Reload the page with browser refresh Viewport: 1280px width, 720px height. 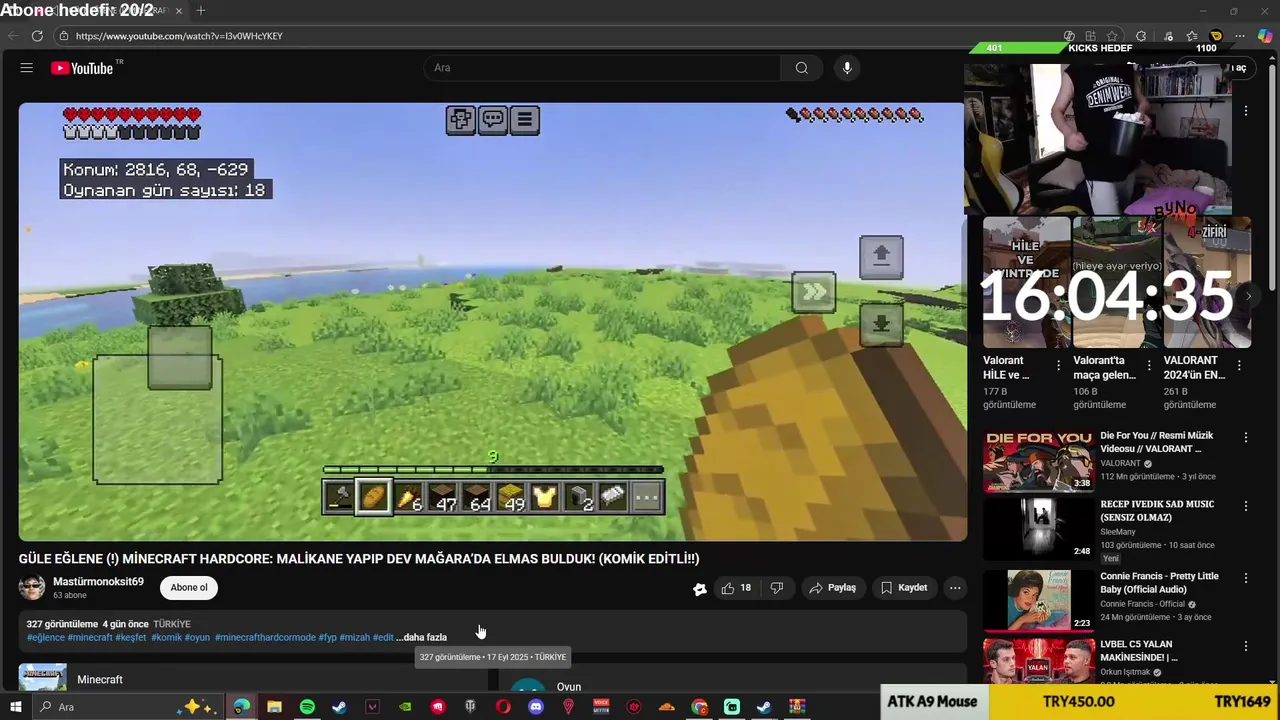click(x=37, y=36)
